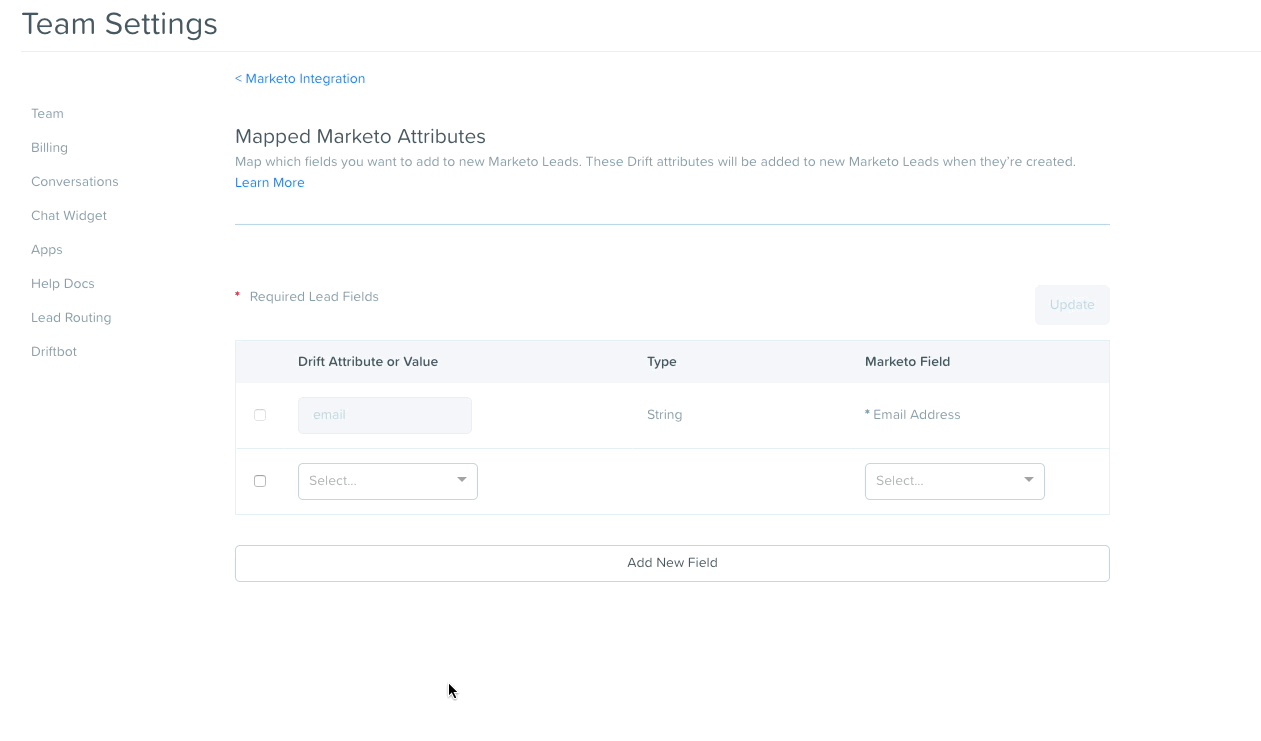Screen dimensions: 1261x741
Task: Open the Learn More link
Action: (x=270, y=183)
